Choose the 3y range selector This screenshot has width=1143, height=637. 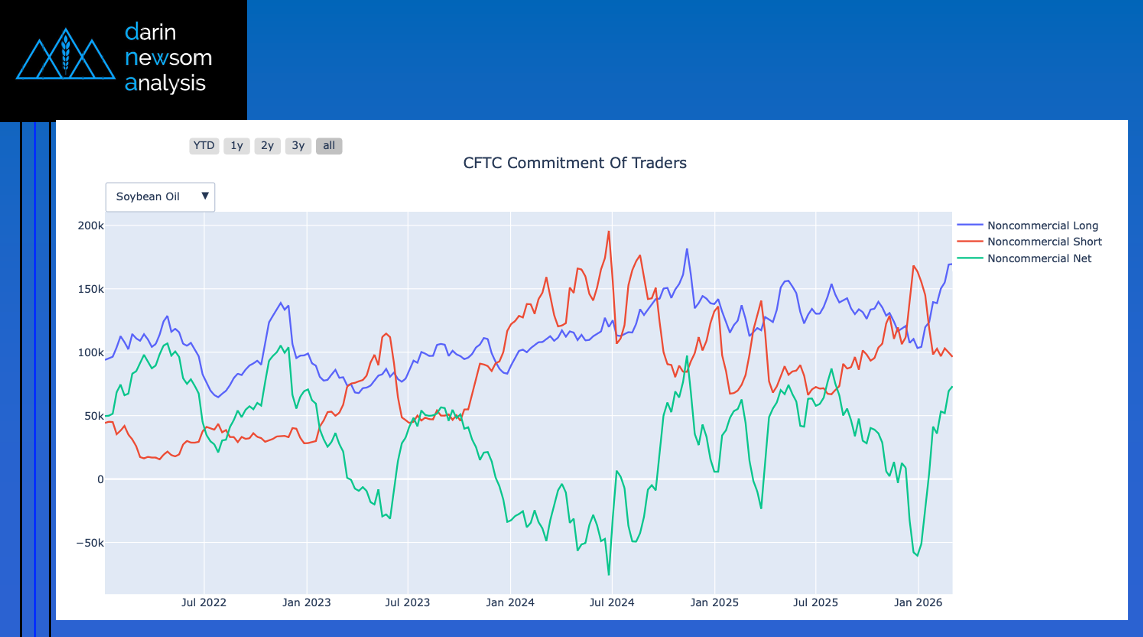click(x=298, y=146)
